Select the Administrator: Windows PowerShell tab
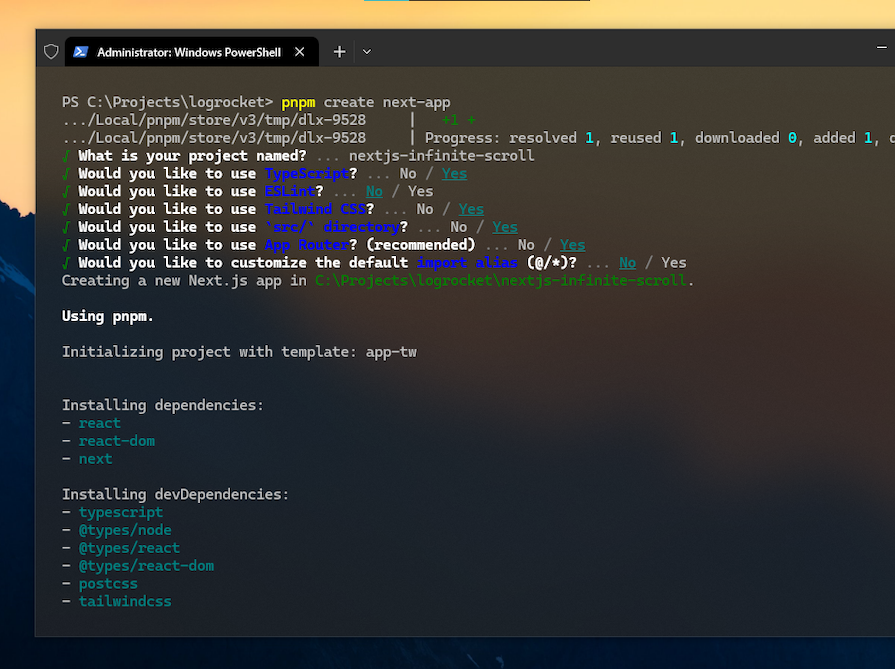The image size is (895, 669). coord(190,51)
